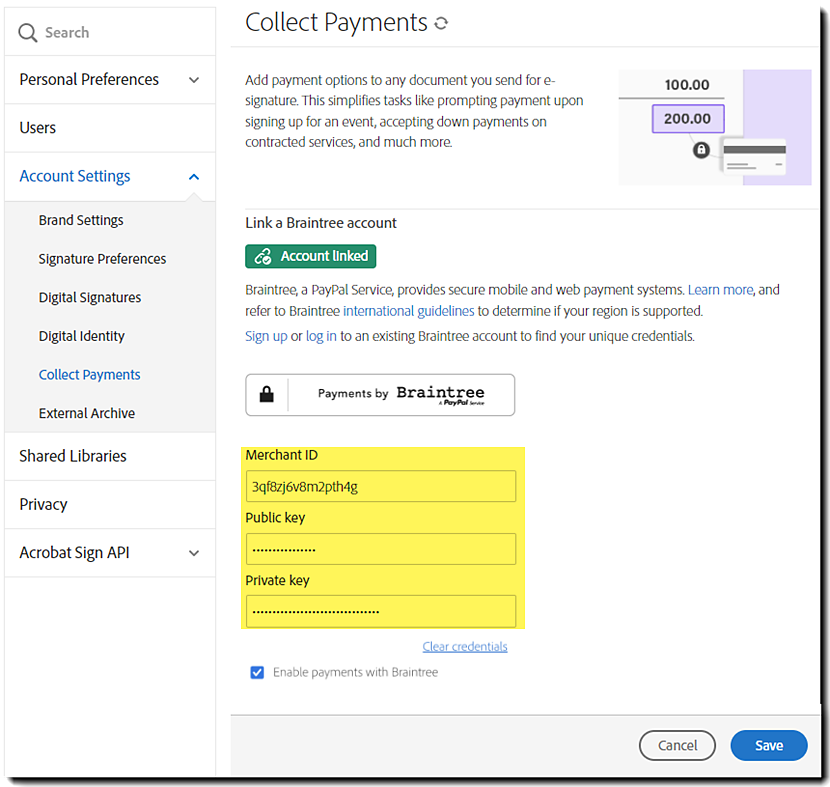This screenshot has height=787, width=830.
Task: Open Users menu item
Action: pyautogui.click(x=38, y=128)
